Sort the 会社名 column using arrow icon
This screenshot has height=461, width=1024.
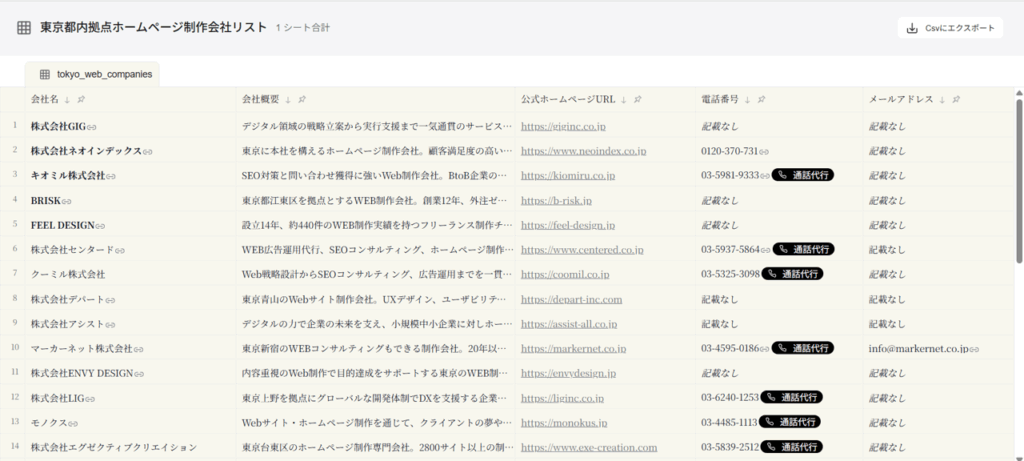(x=67, y=100)
